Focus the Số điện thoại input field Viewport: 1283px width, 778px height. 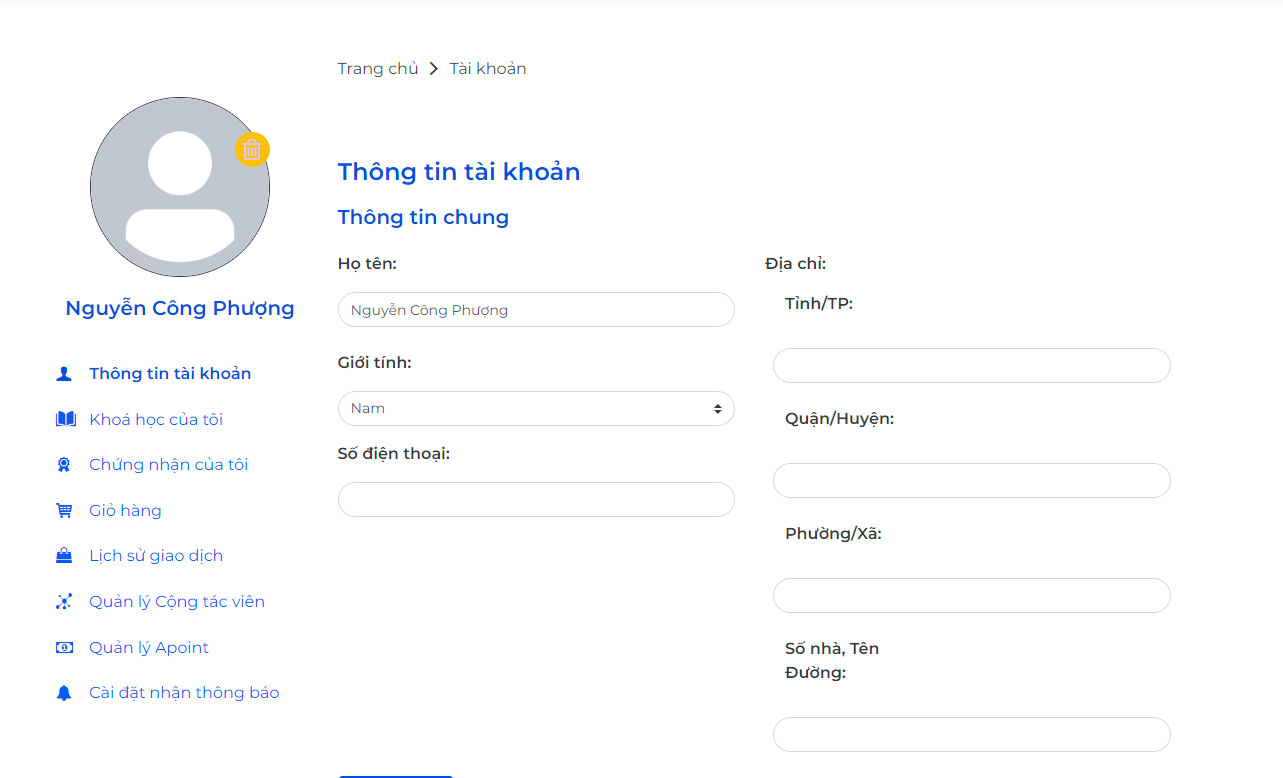(x=536, y=500)
